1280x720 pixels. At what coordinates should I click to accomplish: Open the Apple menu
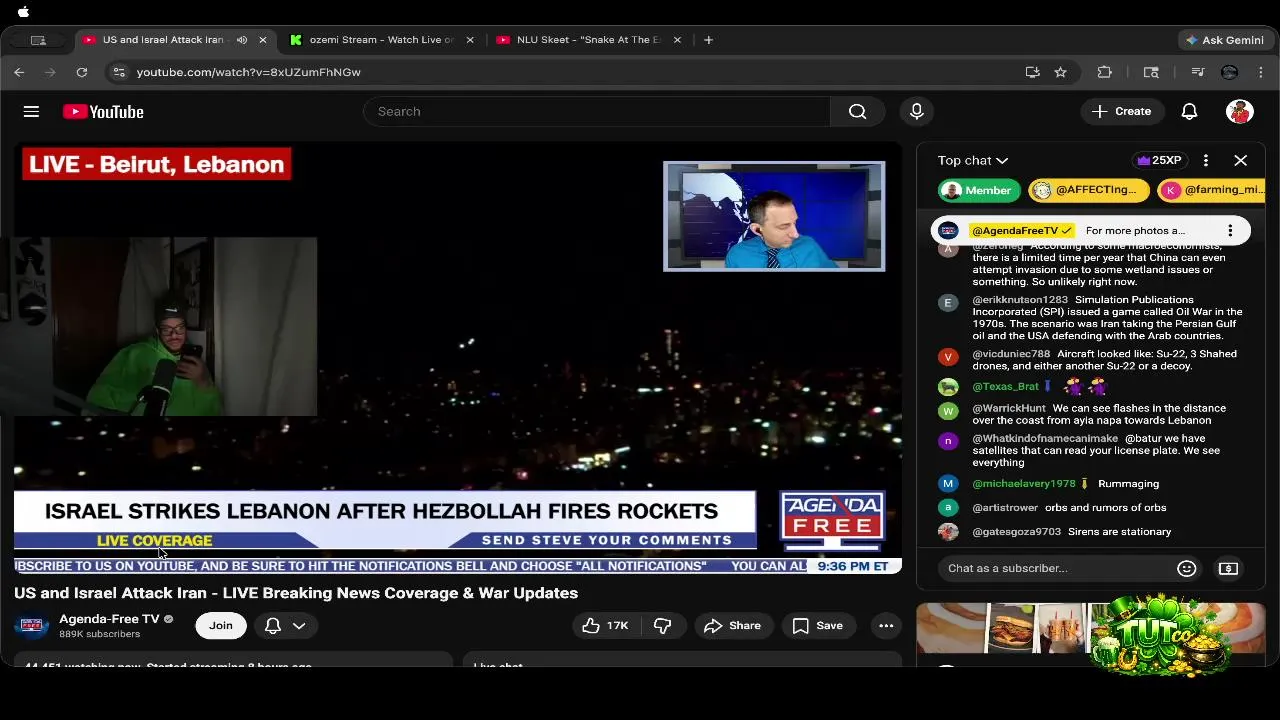(23, 12)
